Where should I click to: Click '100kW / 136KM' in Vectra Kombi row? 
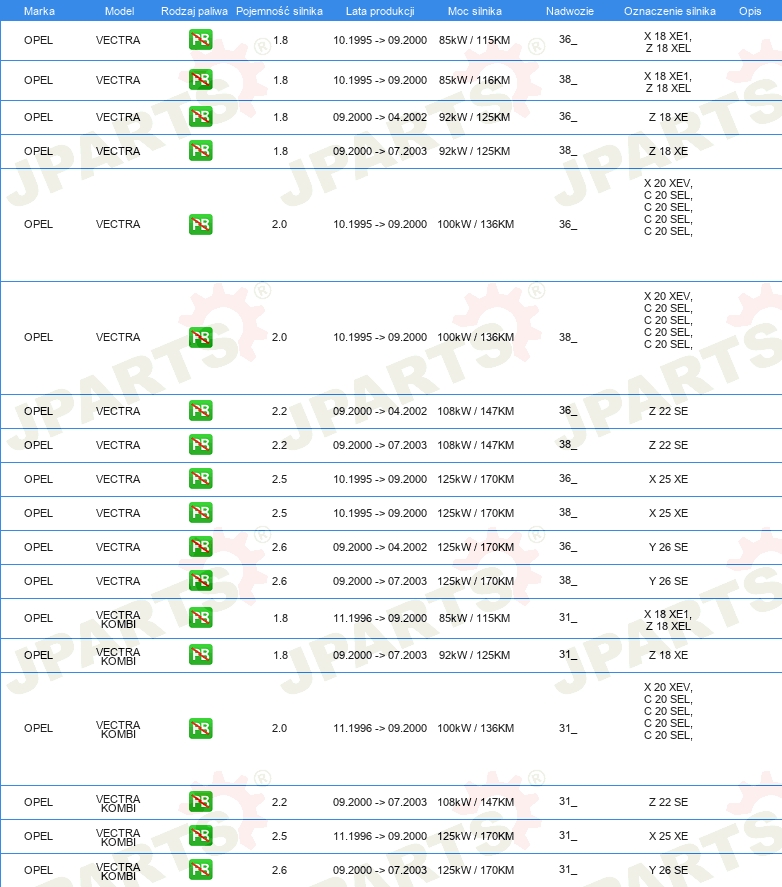[475, 728]
